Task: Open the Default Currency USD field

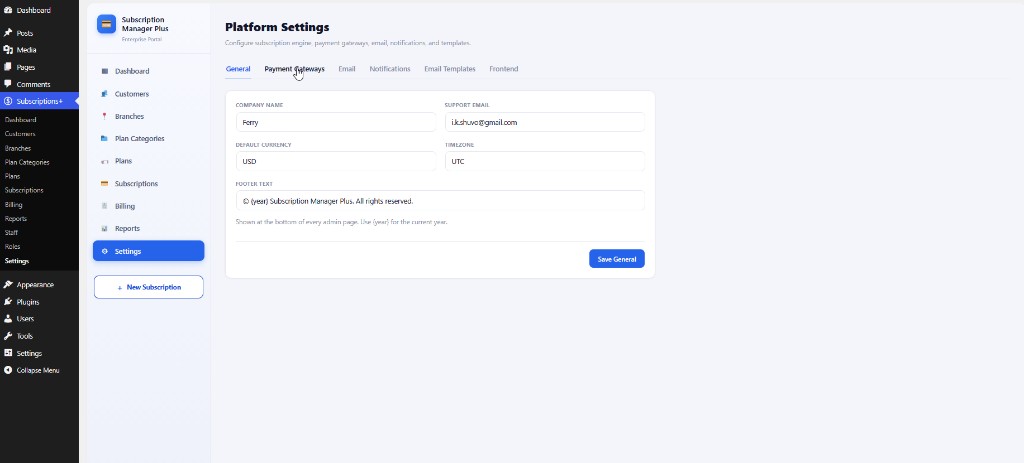Action: pos(336,161)
